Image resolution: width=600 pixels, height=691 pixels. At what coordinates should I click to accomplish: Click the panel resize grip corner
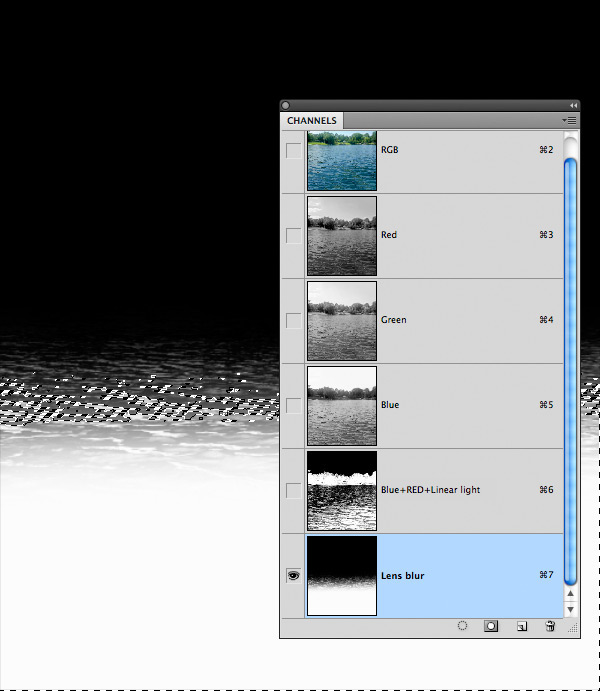(573, 628)
